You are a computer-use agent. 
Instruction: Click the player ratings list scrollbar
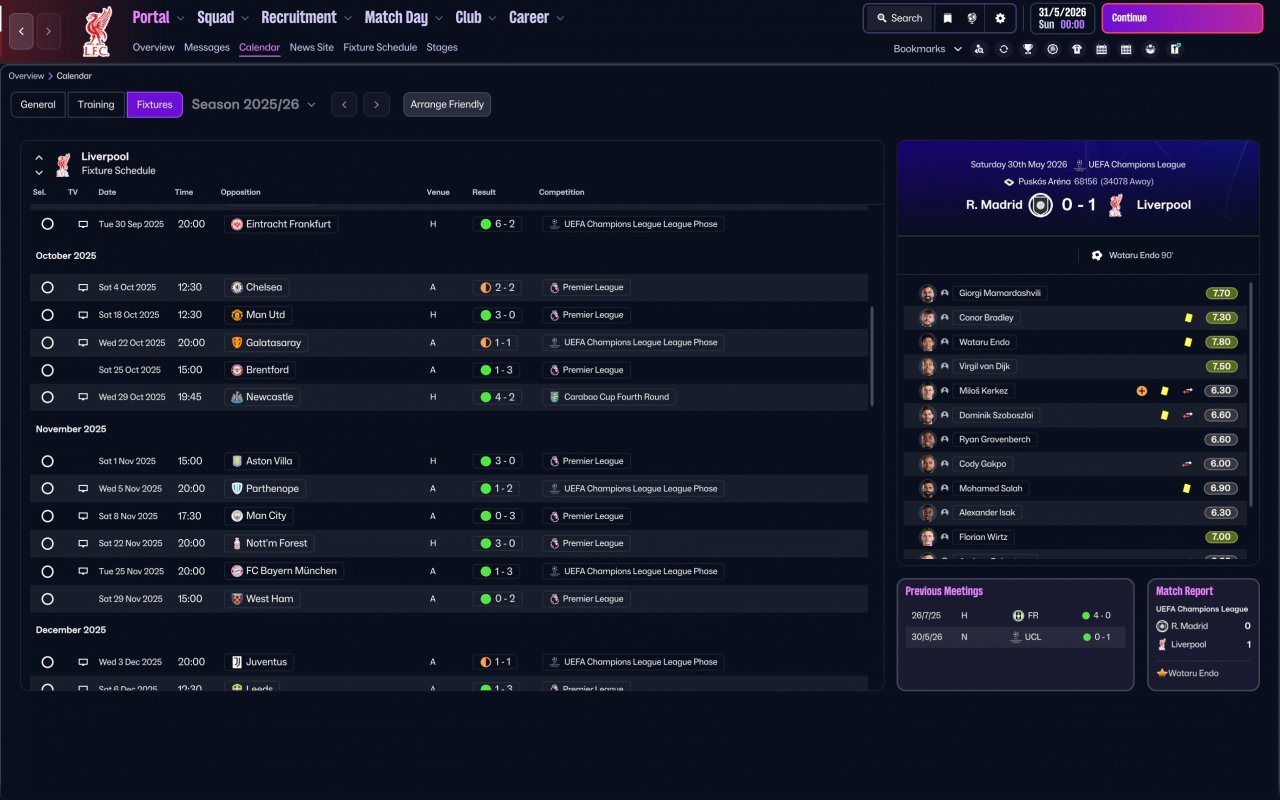coord(1251,394)
